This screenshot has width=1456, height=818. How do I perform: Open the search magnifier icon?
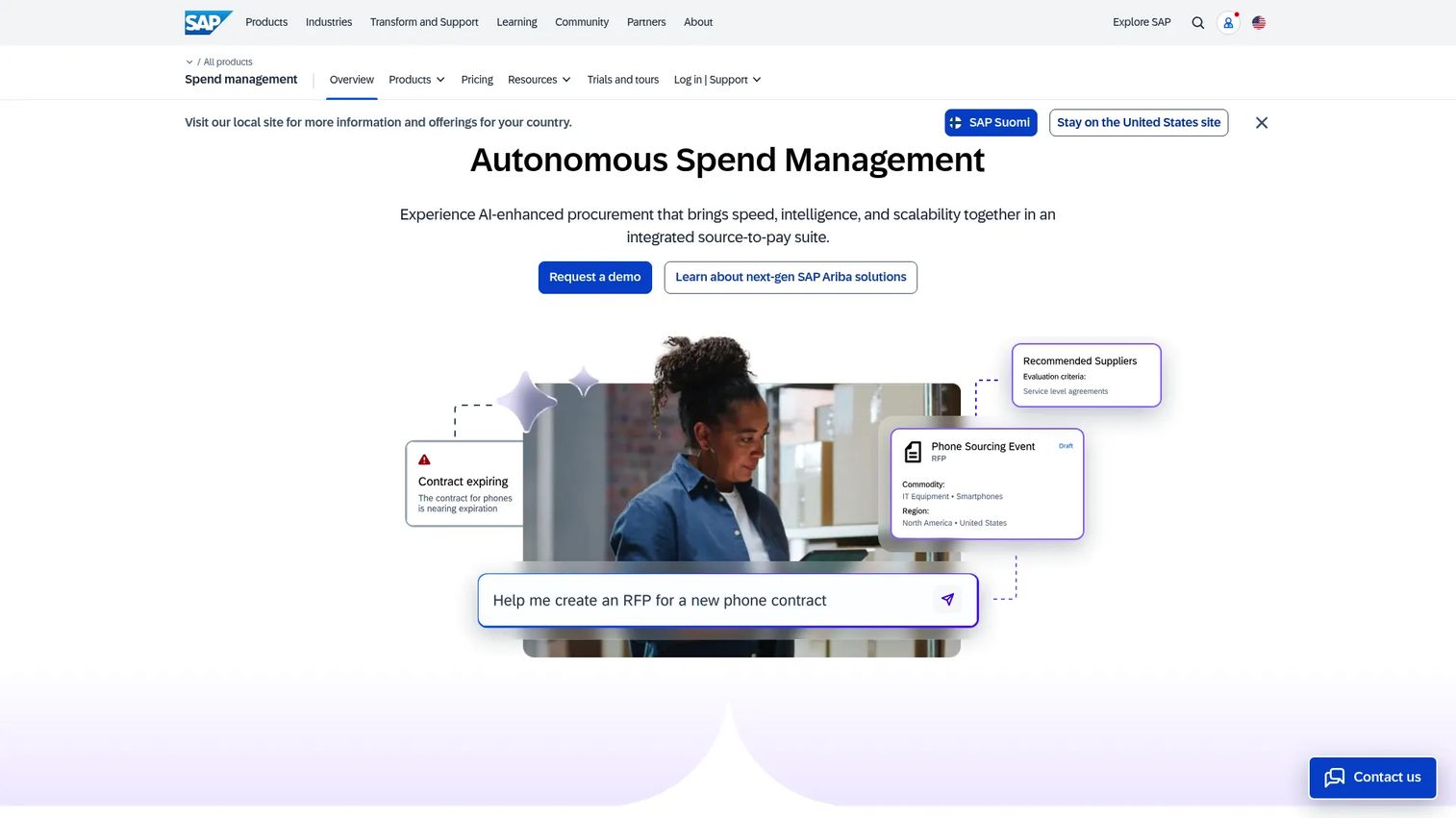[x=1197, y=23]
